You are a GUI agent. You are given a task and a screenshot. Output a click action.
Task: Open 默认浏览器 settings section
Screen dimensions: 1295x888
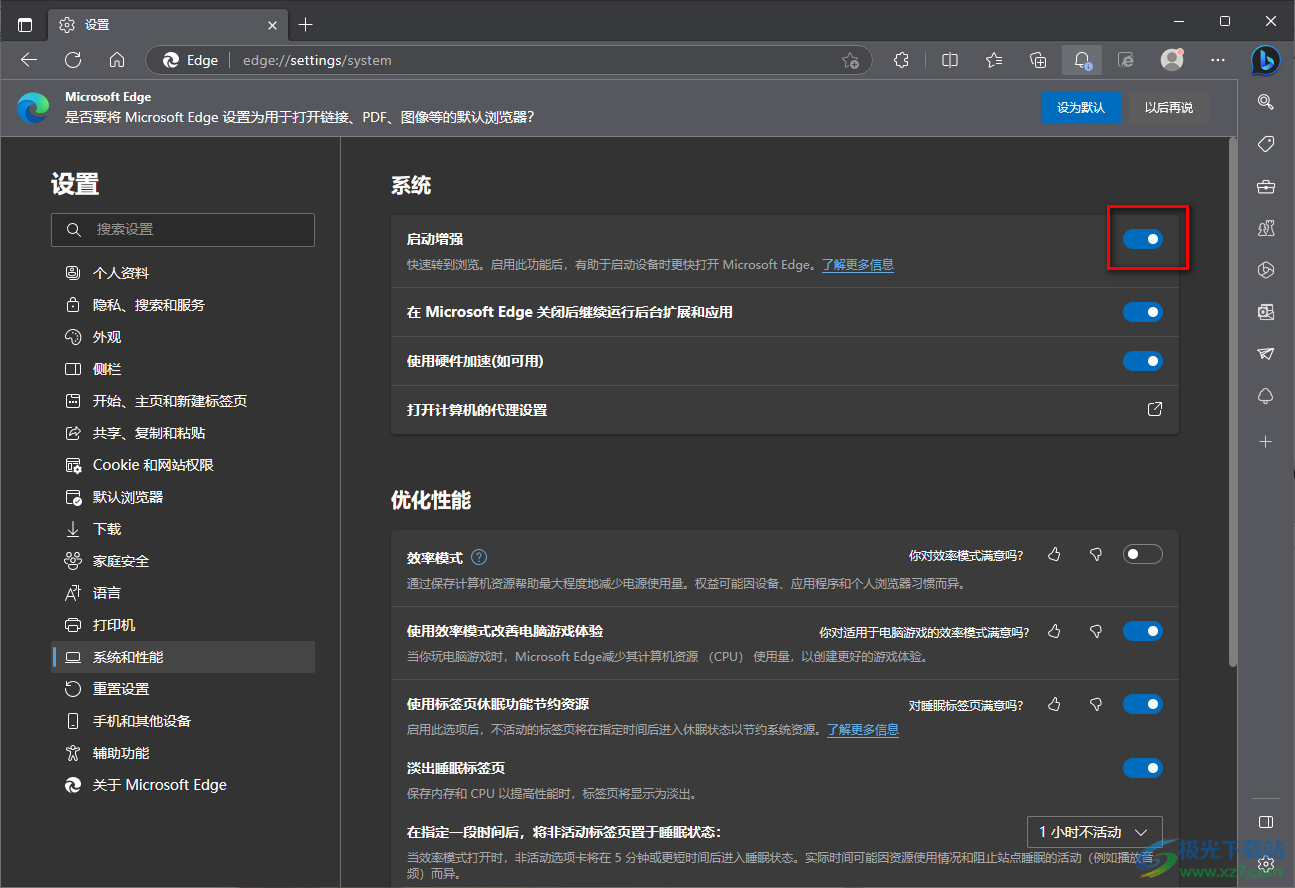click(x=183, y=497)
